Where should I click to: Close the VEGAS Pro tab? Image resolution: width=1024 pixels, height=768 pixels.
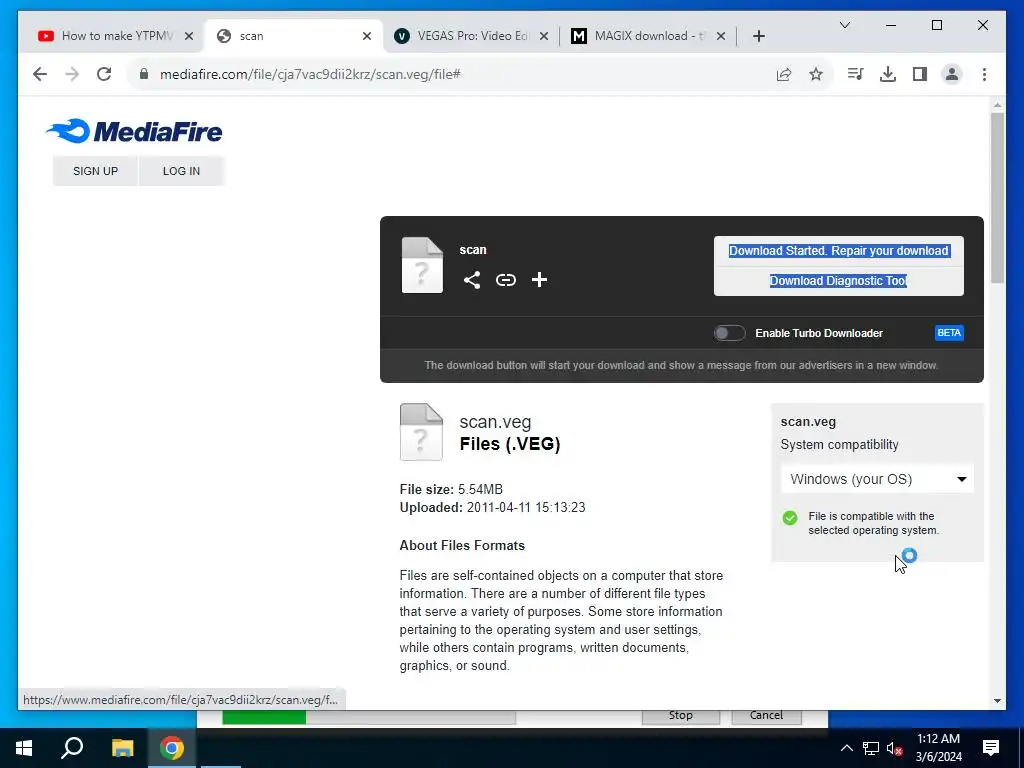[543, 36]
